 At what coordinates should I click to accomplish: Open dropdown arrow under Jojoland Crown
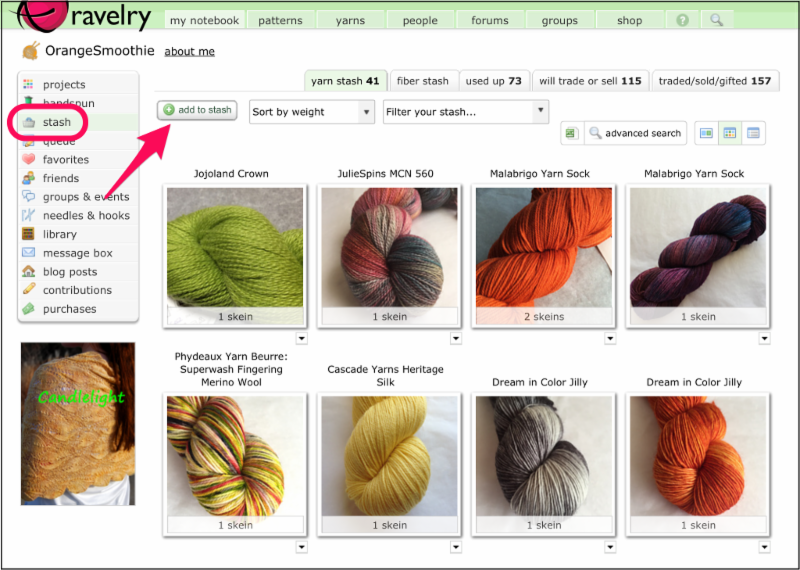coord(302,339)
